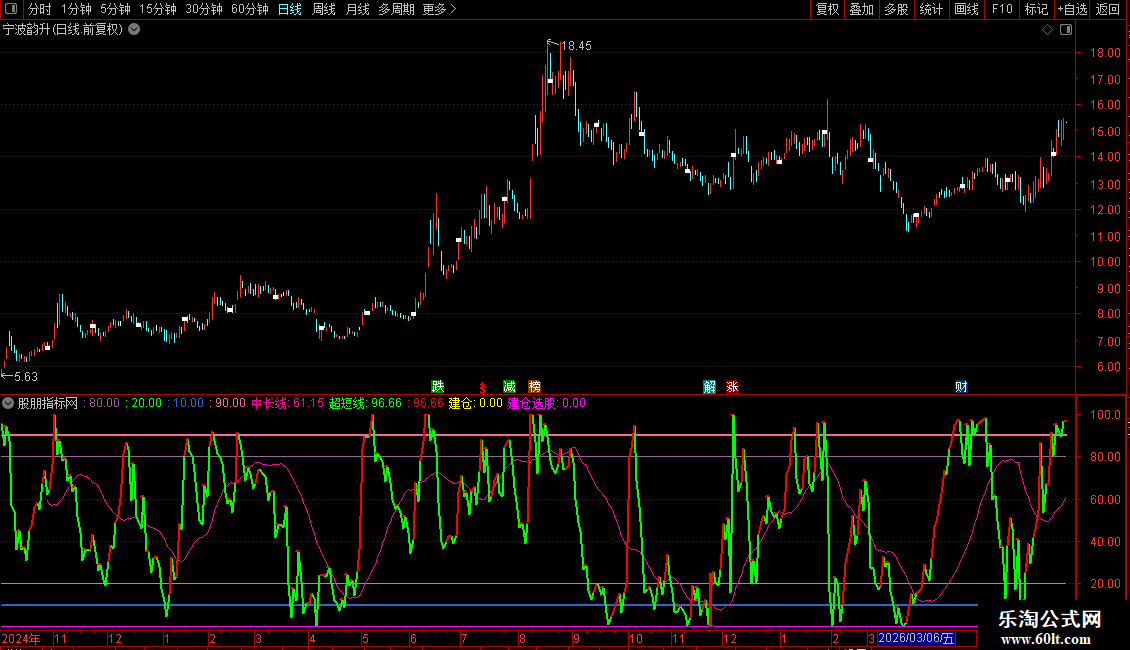This screenshot has height=650, width=1130.
Task: Activate the 画线 drawing tools
Action: [x=966, y=9]
